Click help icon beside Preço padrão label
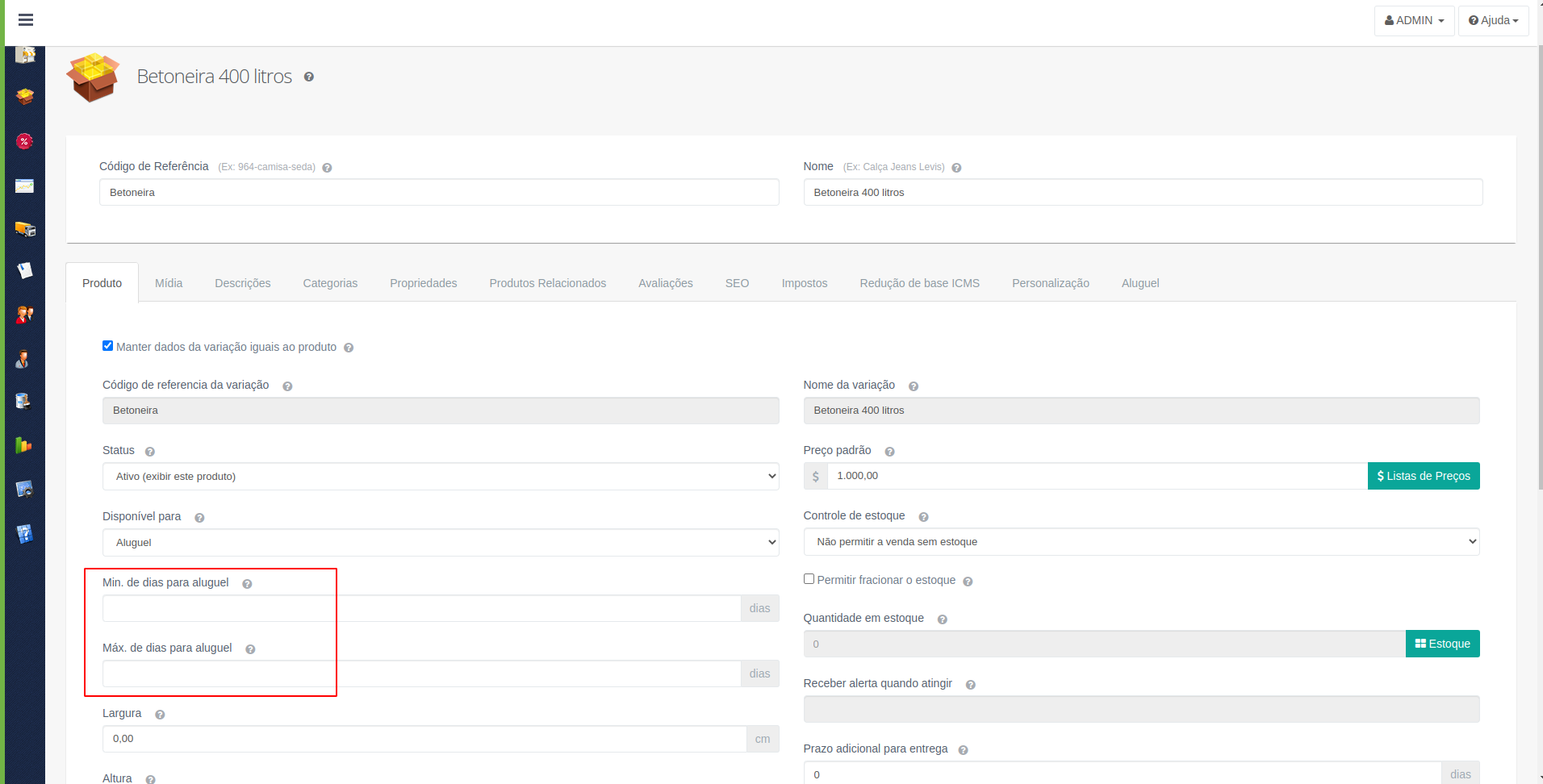This screenshot has height=784, width=1543. pos(889,452)
